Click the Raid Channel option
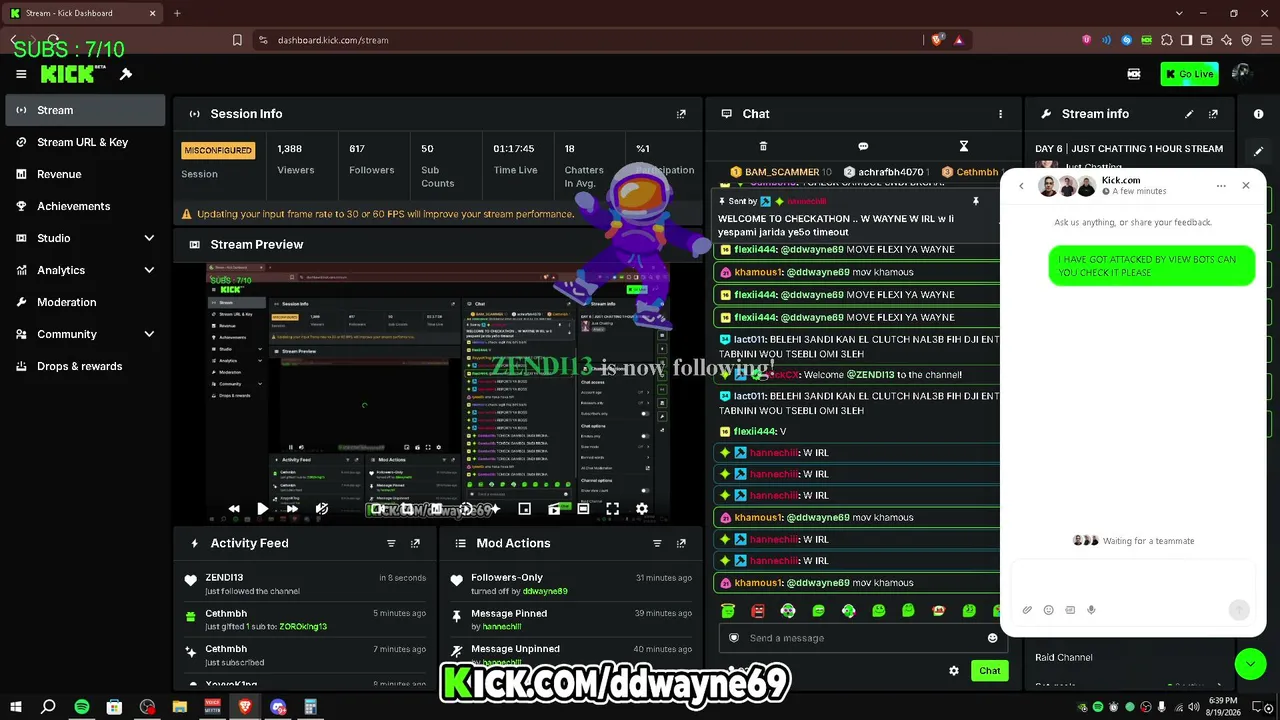The height and width of the screenshot is (720, 1280). [x=1064, y=657]
